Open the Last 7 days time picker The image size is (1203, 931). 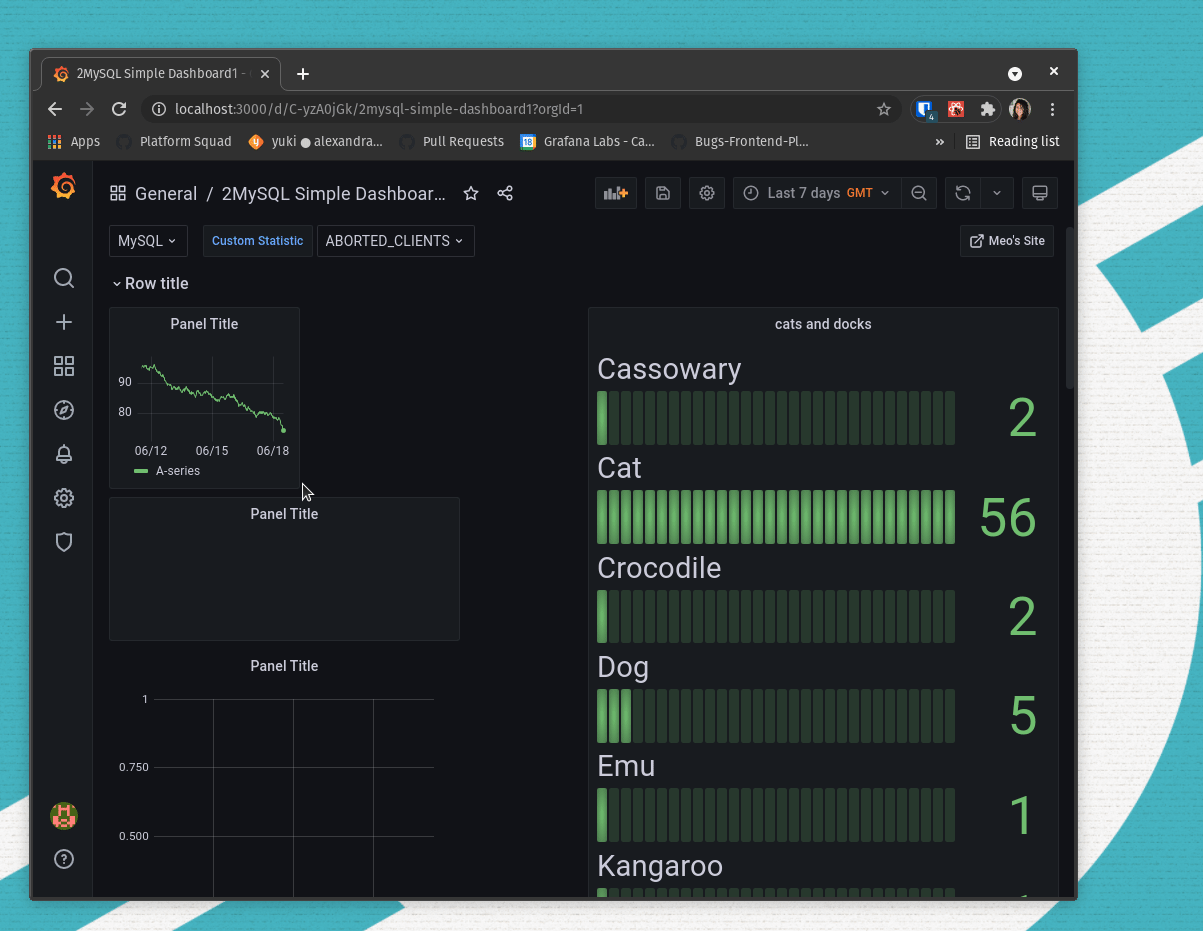click(817, 193)
